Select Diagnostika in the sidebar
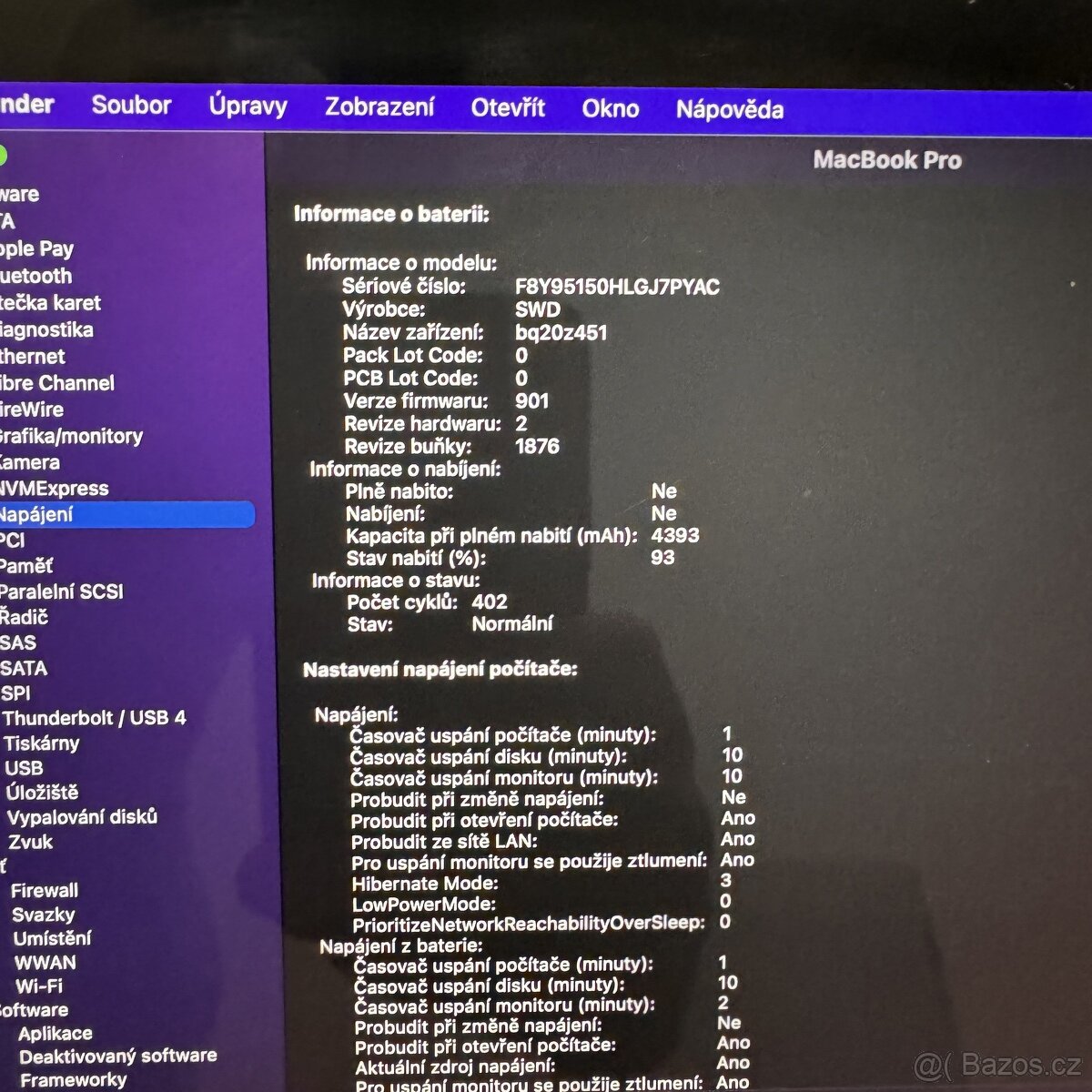Screen dimensions: 1092x1092 (46, 329)
